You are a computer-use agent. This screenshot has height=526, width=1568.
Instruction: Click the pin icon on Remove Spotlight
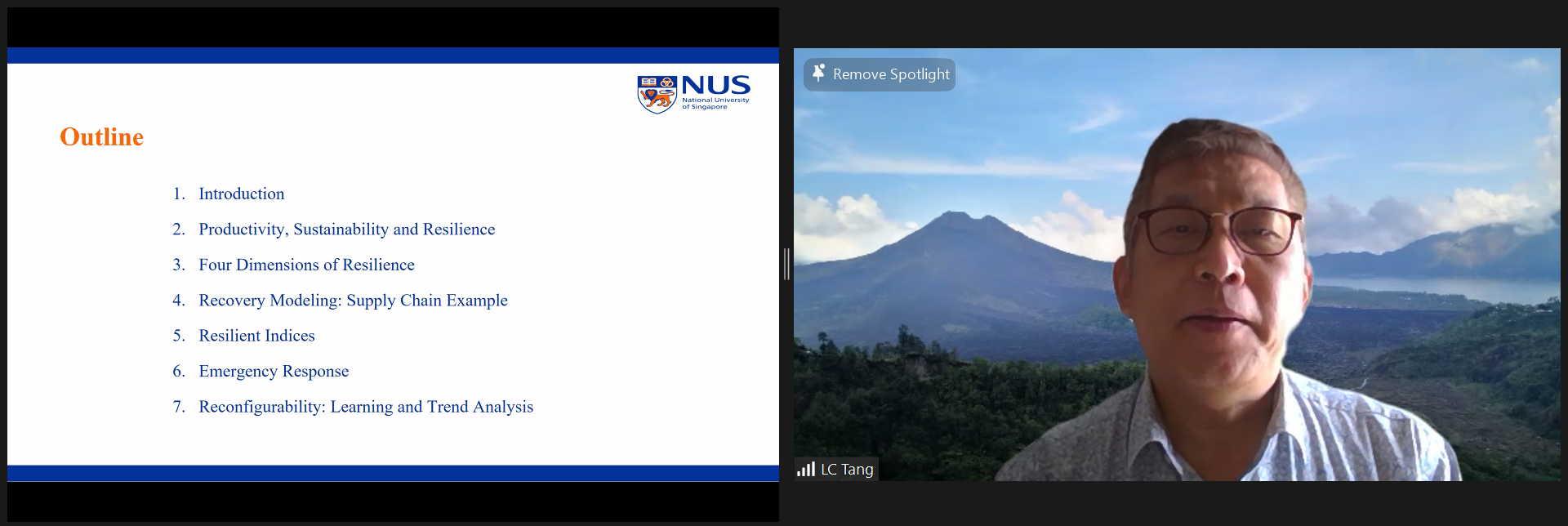coord(818,73)
